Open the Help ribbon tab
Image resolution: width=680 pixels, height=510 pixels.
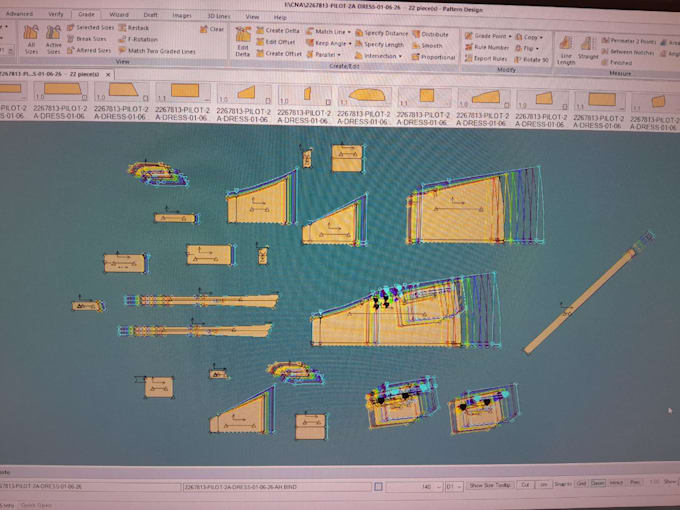pyautogui.click(x=280, y=17)
